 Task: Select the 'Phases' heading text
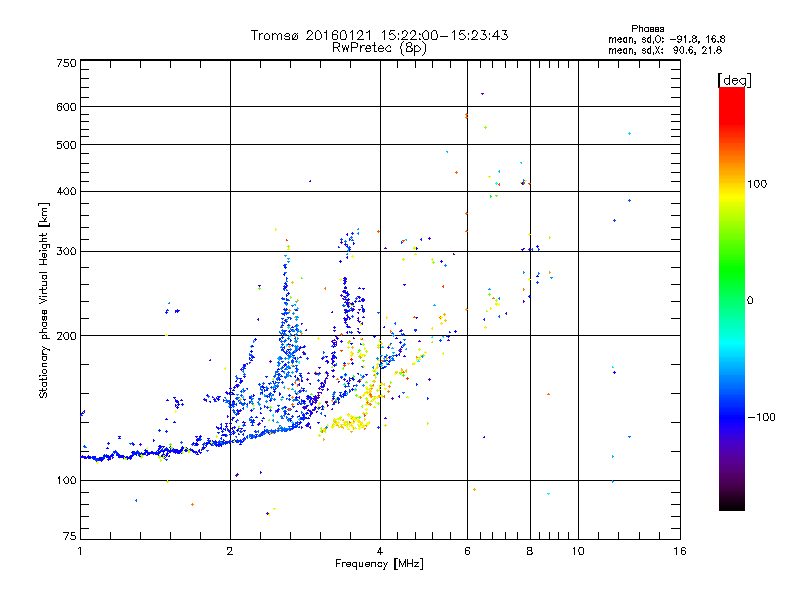[x=647, y=29]
